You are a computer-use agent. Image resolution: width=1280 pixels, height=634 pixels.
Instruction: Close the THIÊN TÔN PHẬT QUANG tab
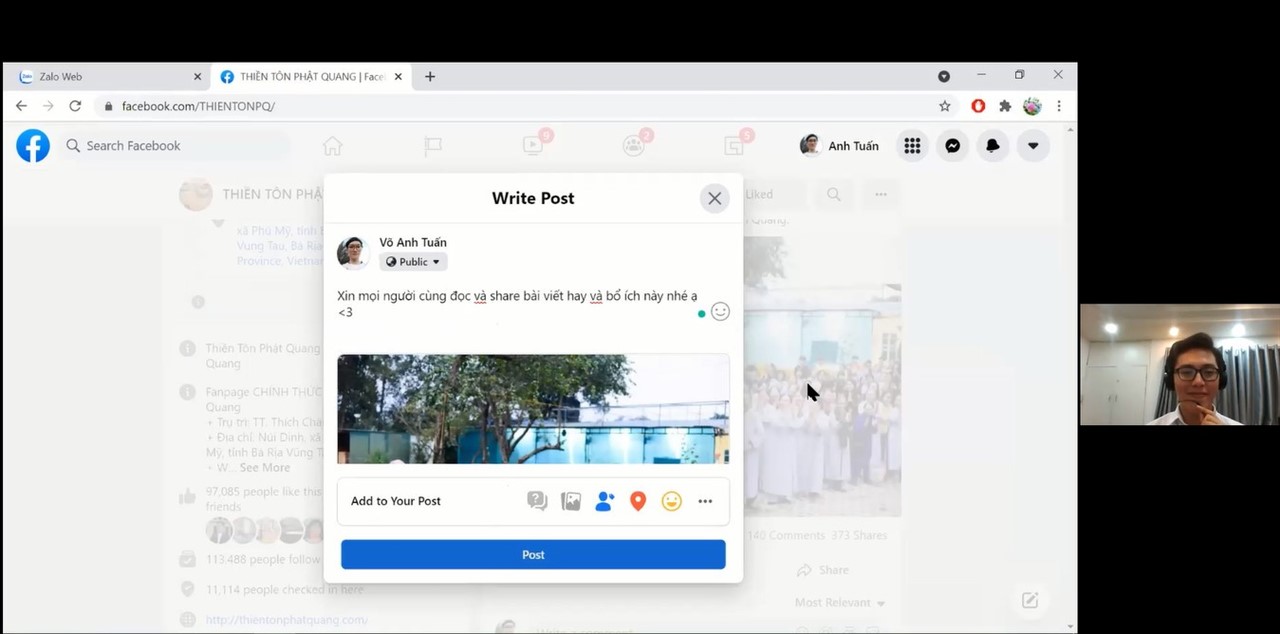[x=398, y=76]
